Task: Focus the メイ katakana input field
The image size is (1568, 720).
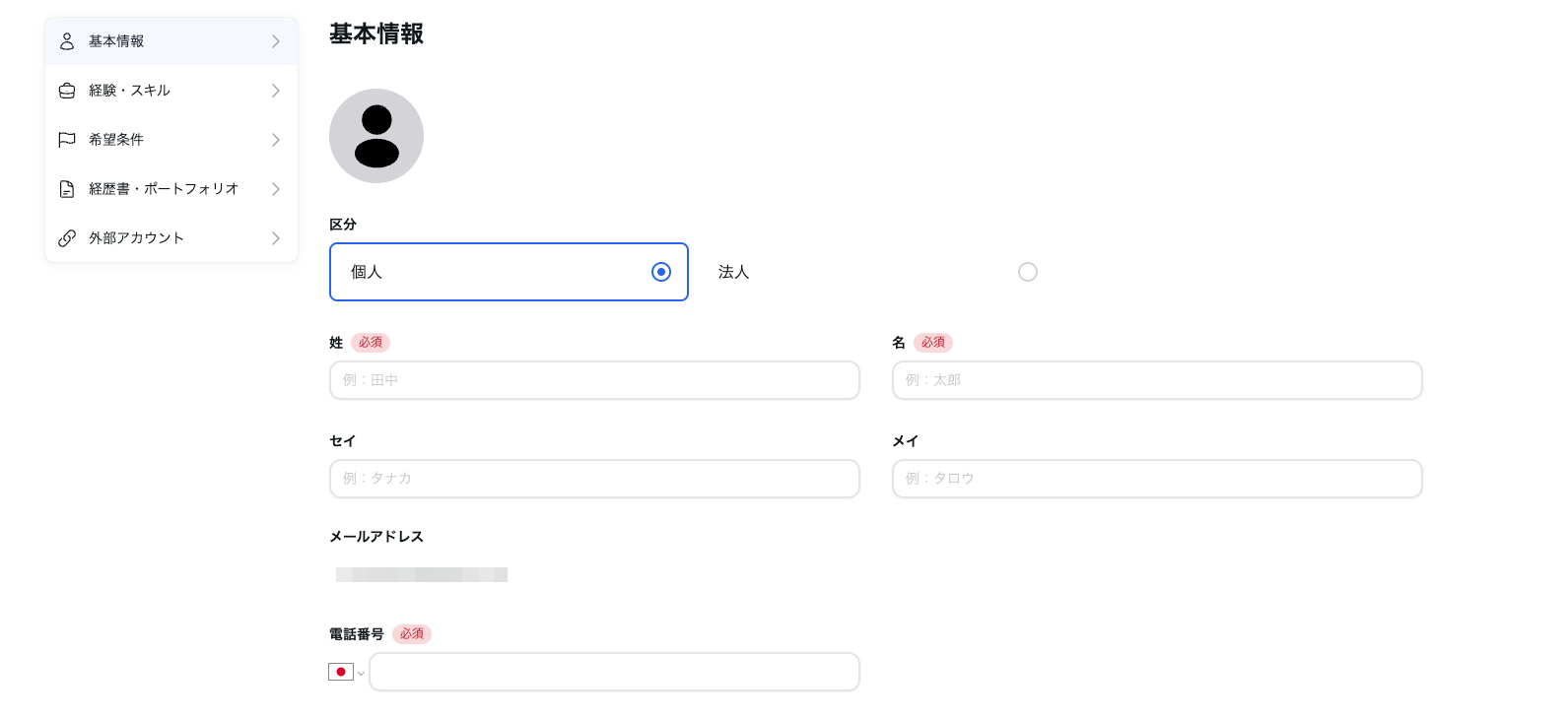Action: click(x=1157, y=479)
